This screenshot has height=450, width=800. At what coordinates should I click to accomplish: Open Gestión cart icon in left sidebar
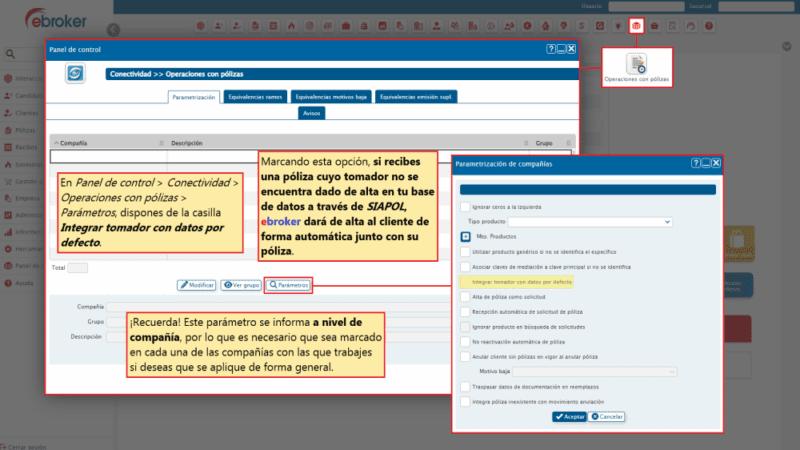coord(8,181)
